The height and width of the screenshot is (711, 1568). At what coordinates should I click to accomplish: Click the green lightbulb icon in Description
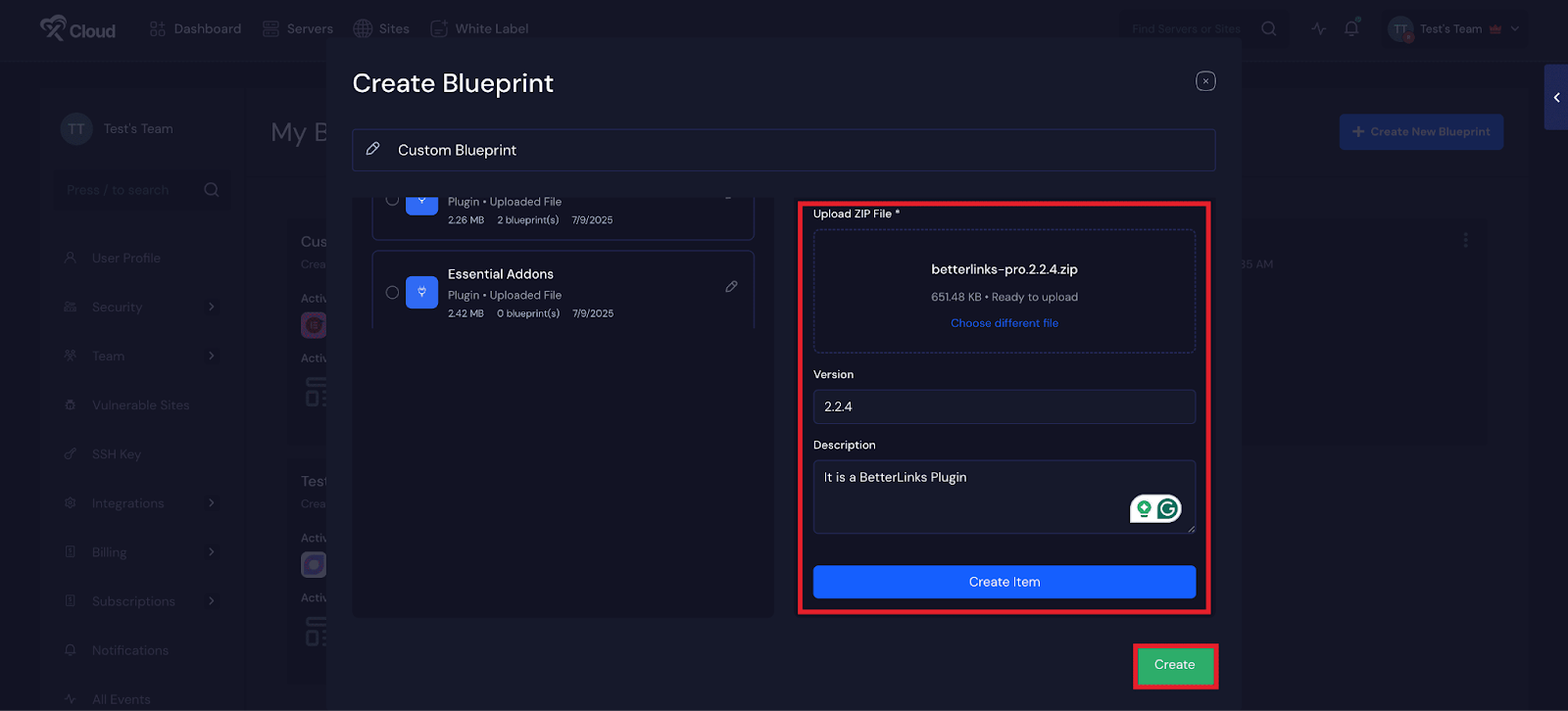(x=1144, y=508)
